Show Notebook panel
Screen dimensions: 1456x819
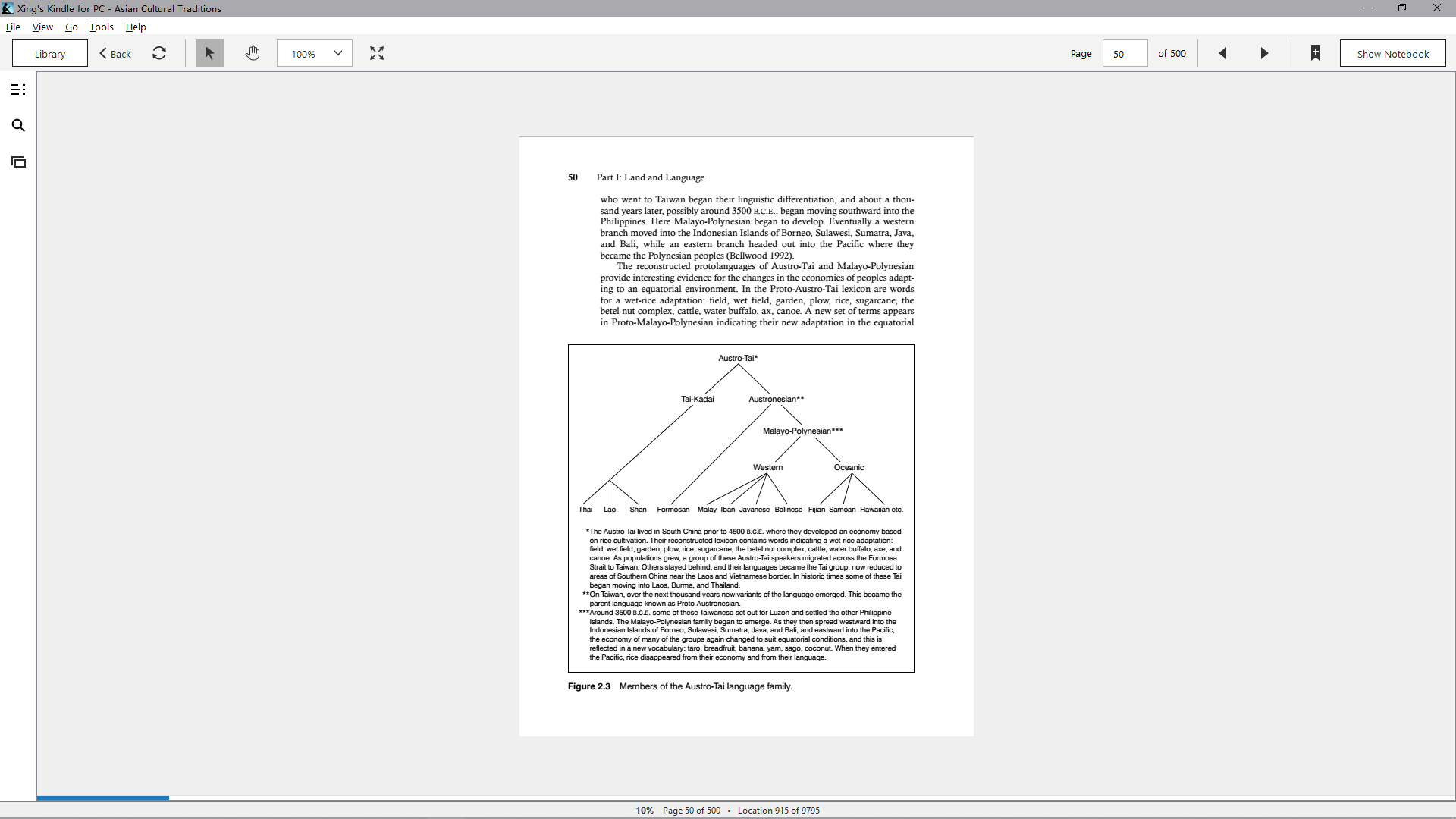(x=1392, y=53)
